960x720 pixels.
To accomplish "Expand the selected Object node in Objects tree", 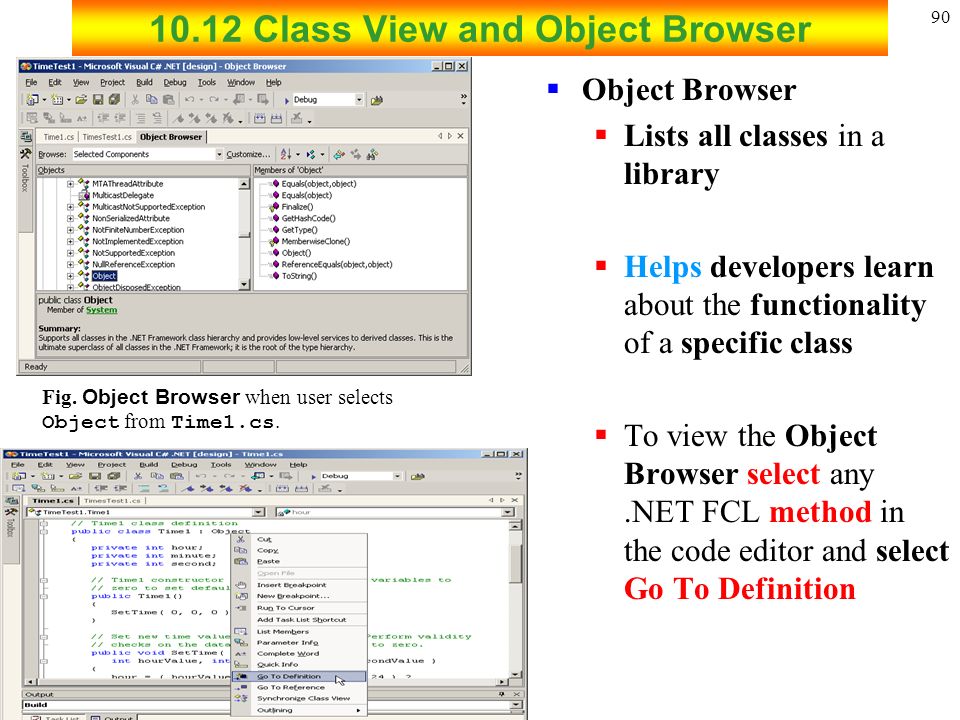I will (70, 276).
